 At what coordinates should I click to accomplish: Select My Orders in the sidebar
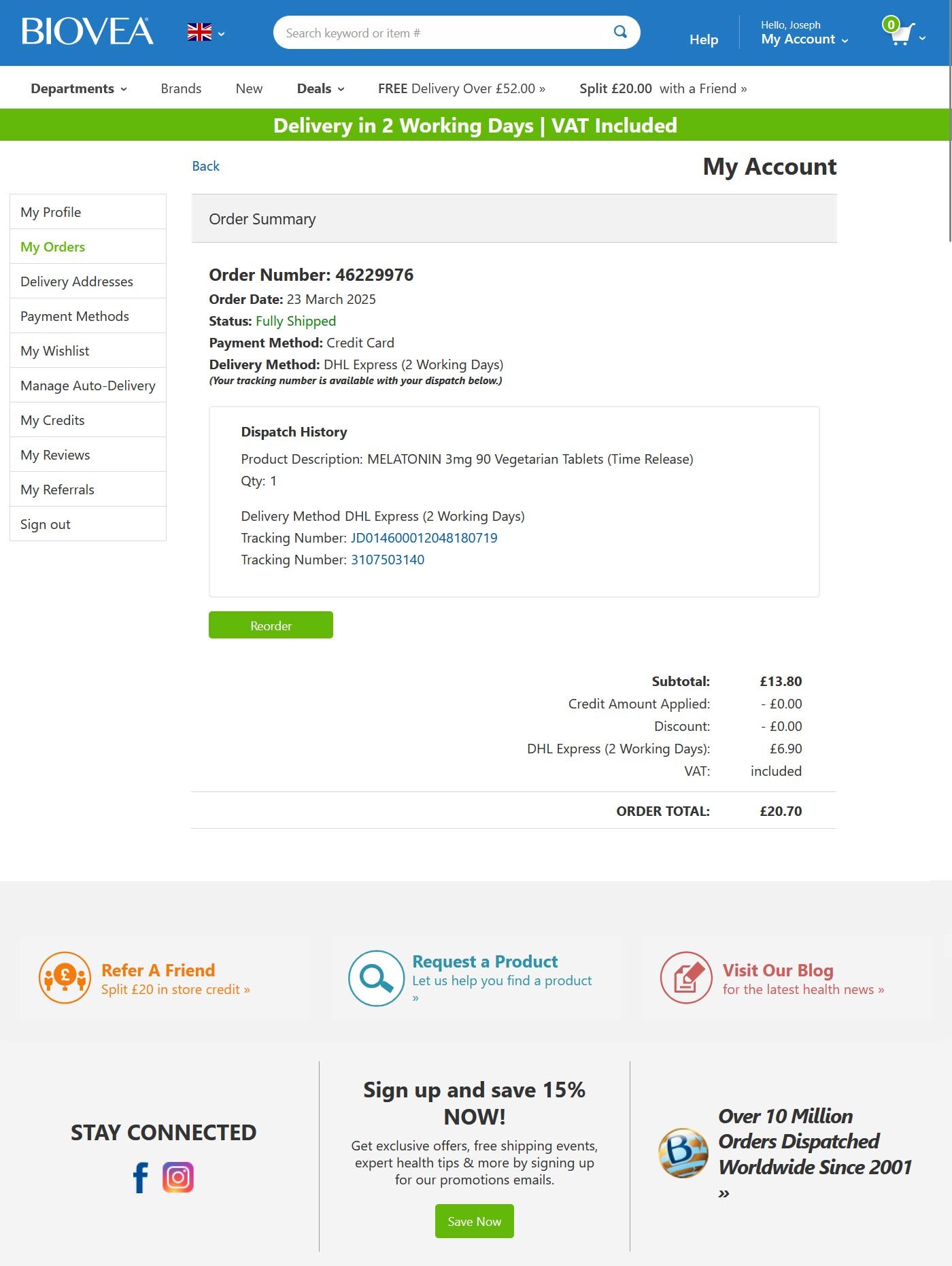pos(52,246)
